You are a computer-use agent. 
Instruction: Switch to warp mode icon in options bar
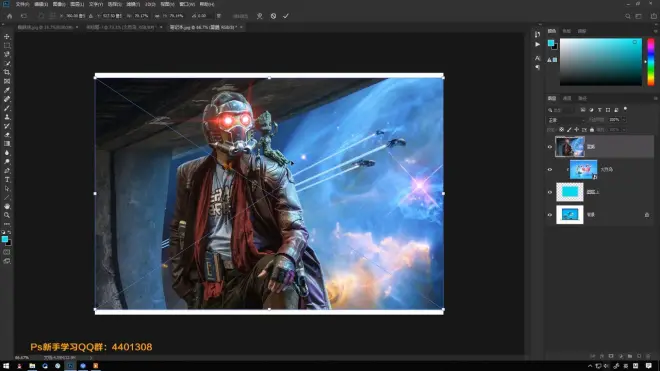pos(260,16)
